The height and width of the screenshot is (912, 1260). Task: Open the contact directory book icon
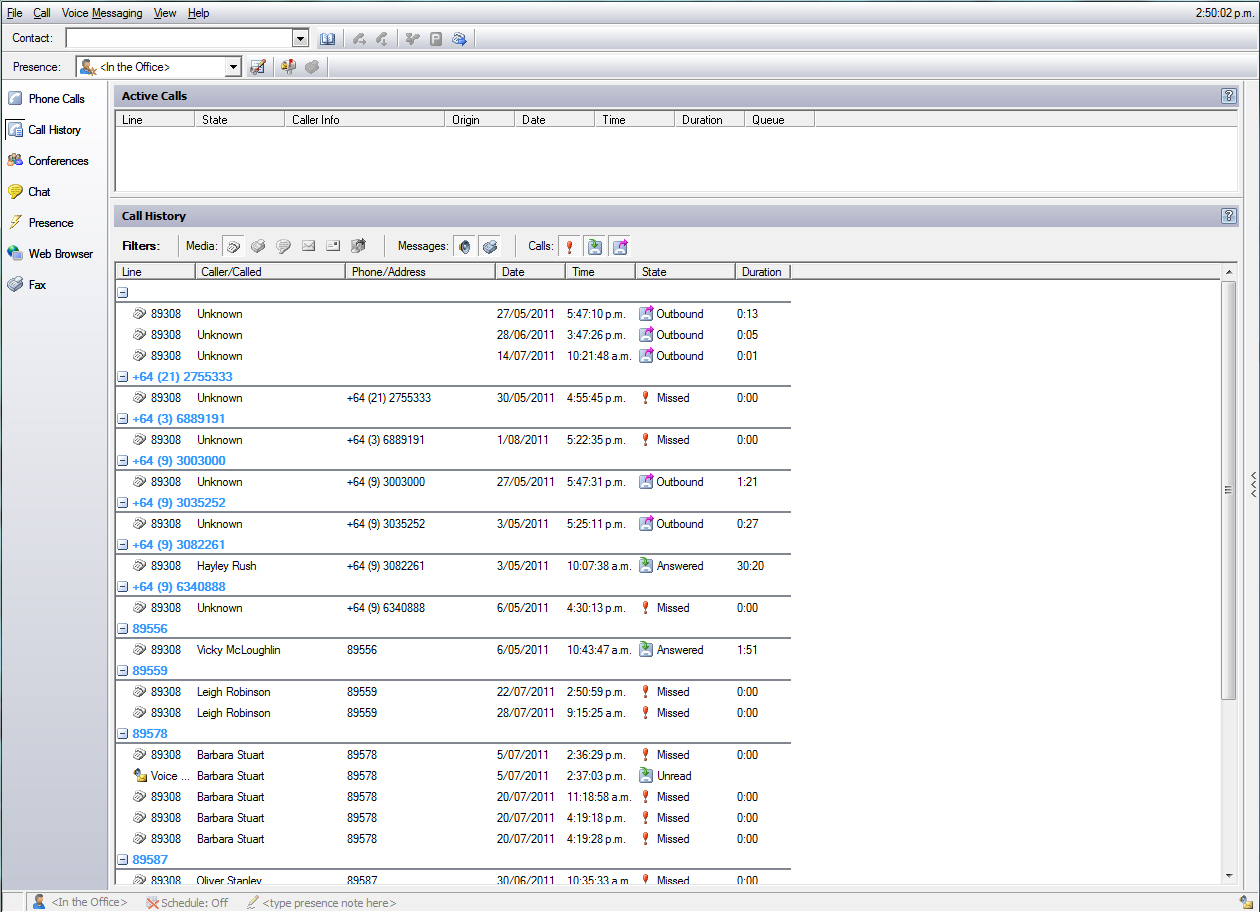click(x=327, y=39)
